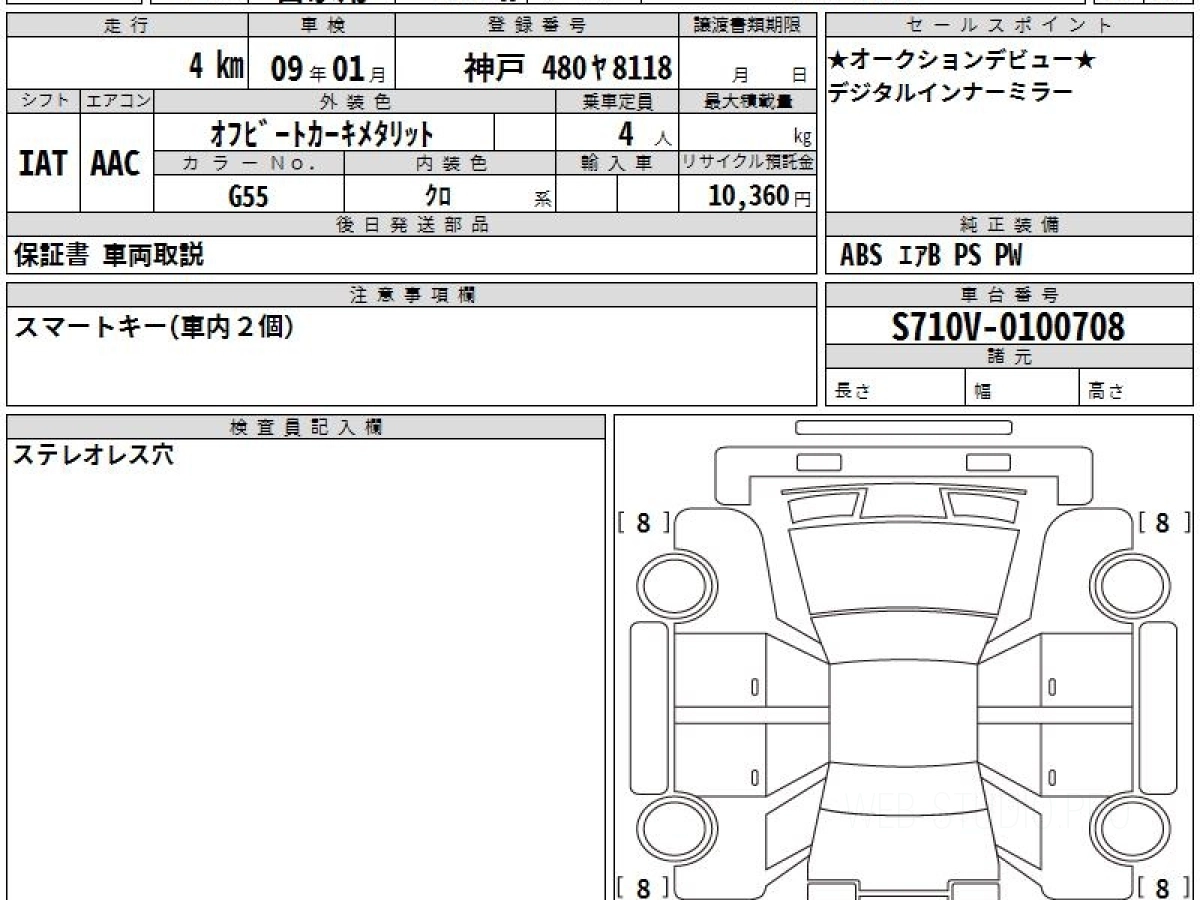
Task: Click the "最大積載量" header
Action: click(748, 101)
